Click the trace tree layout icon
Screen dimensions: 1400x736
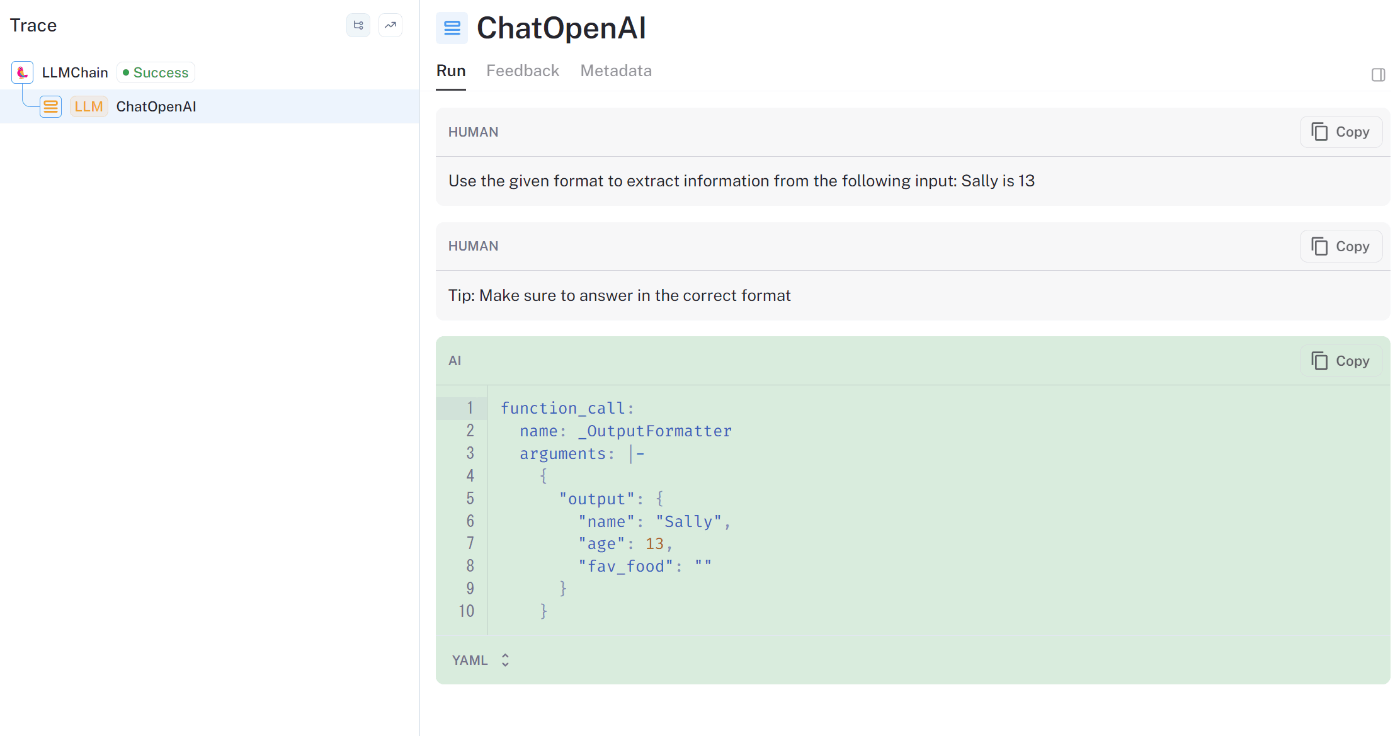click(358, 25)
